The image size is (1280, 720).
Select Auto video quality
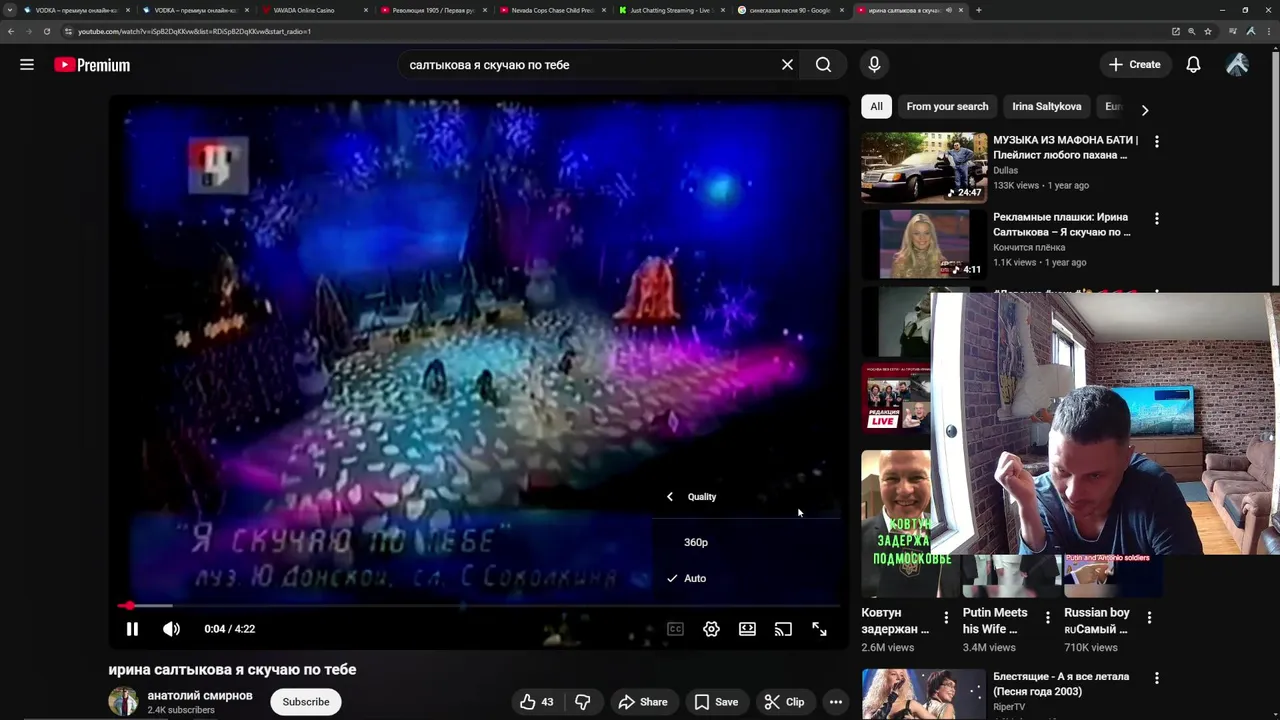746,578
